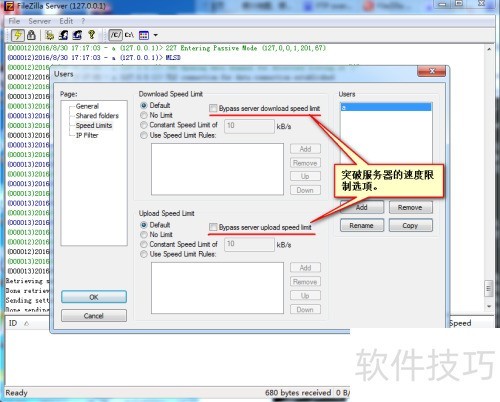This screenshot has height=402, width=500.
Task: Click the Rename user button
Action: [x=362, y=225]
